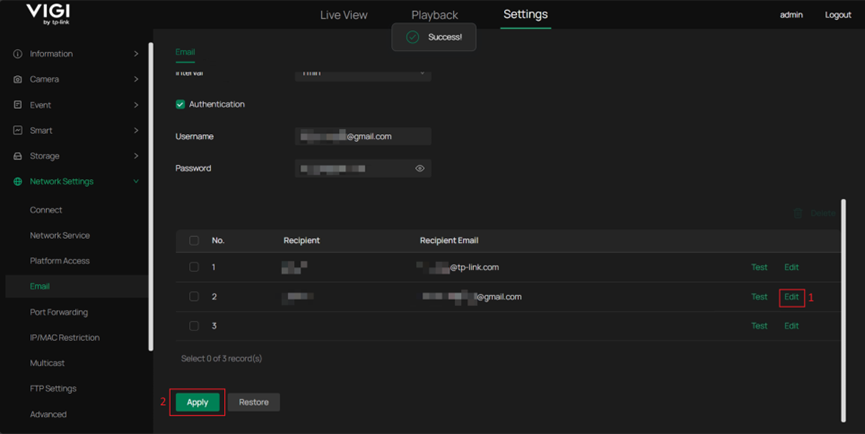Tick the checkbox for recipient row 2
The width and height of the screenshot is (865, 434).
click(x=194, y=297)
